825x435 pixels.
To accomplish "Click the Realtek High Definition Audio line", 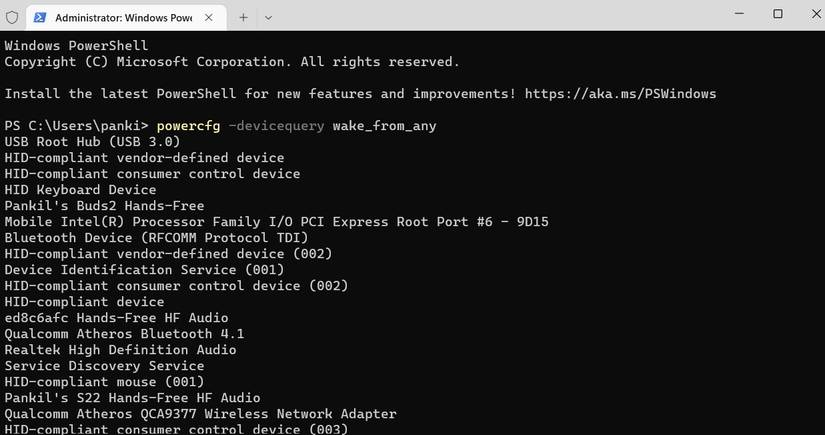I will click(120, 350).
